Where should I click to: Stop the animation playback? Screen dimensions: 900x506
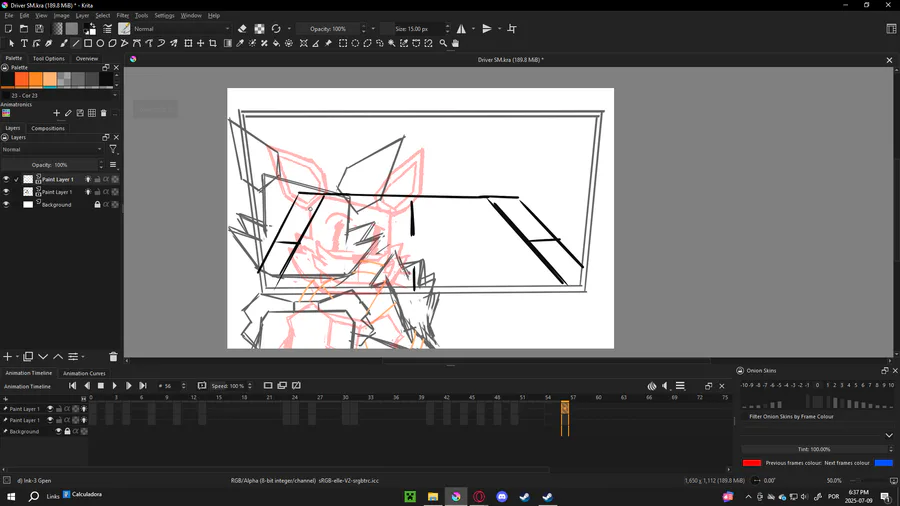tap(100, 386)
